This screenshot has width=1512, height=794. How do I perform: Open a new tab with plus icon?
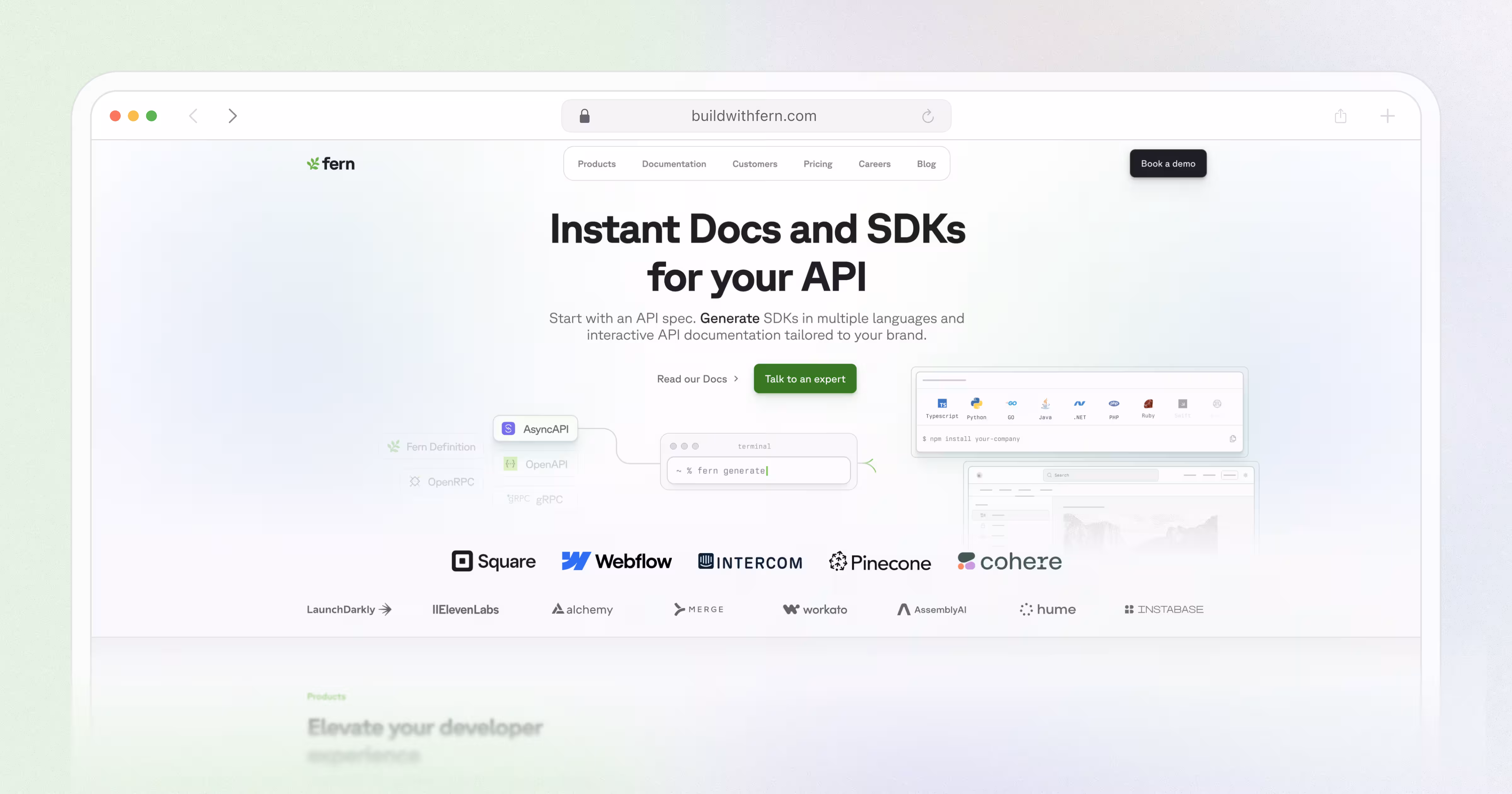(x=1388, y=116)
